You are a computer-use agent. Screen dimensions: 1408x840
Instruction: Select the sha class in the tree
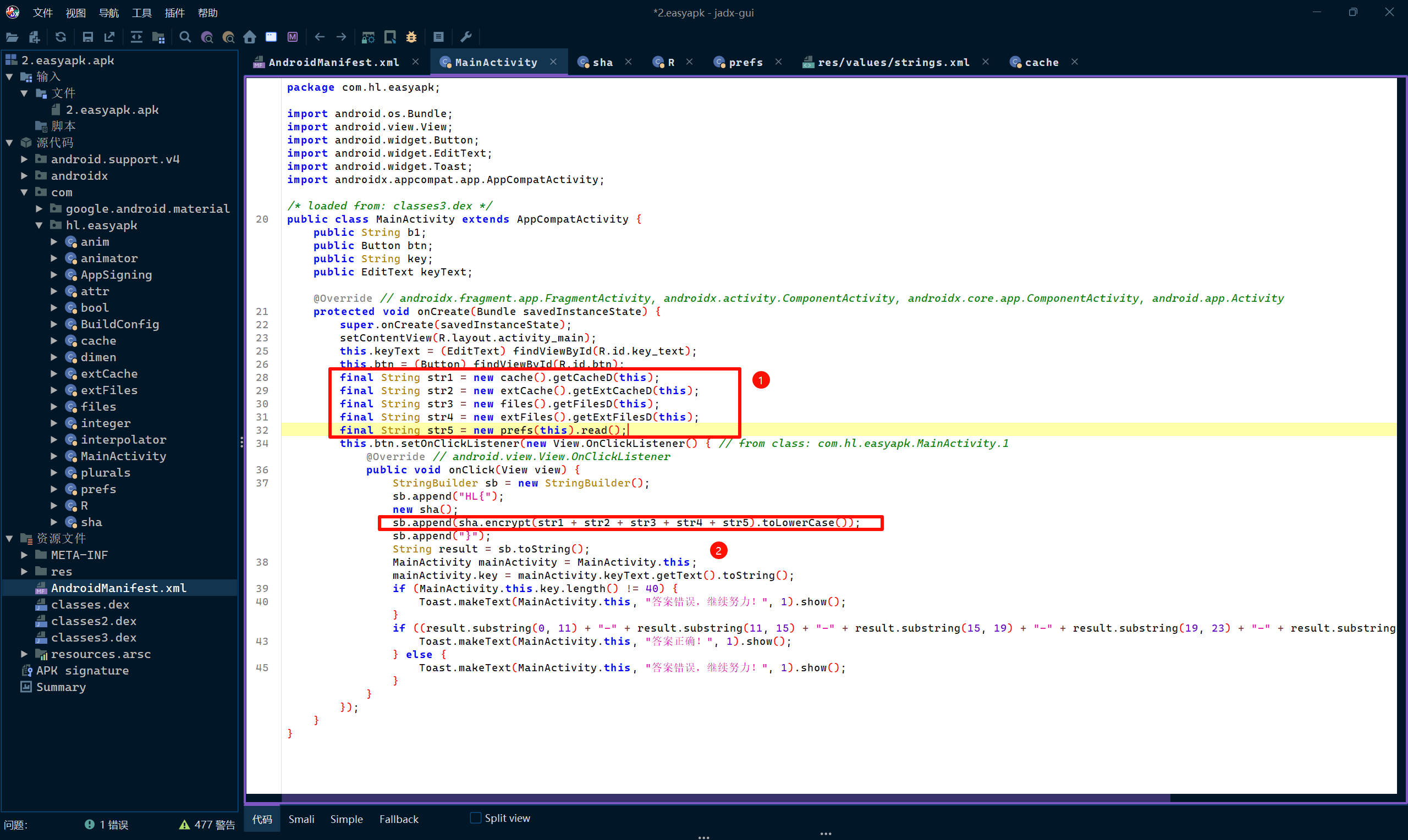click(91, 522)
